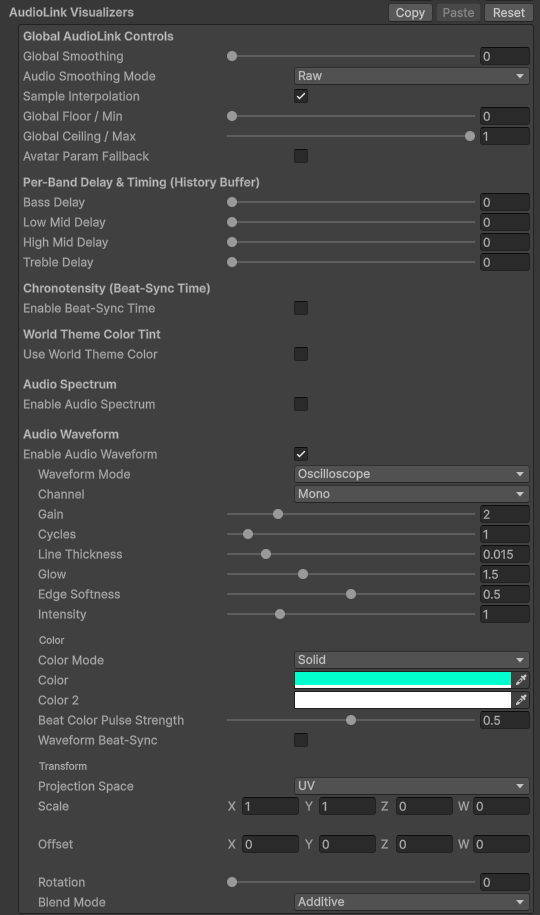Click the Rotation slider handle

232,882
